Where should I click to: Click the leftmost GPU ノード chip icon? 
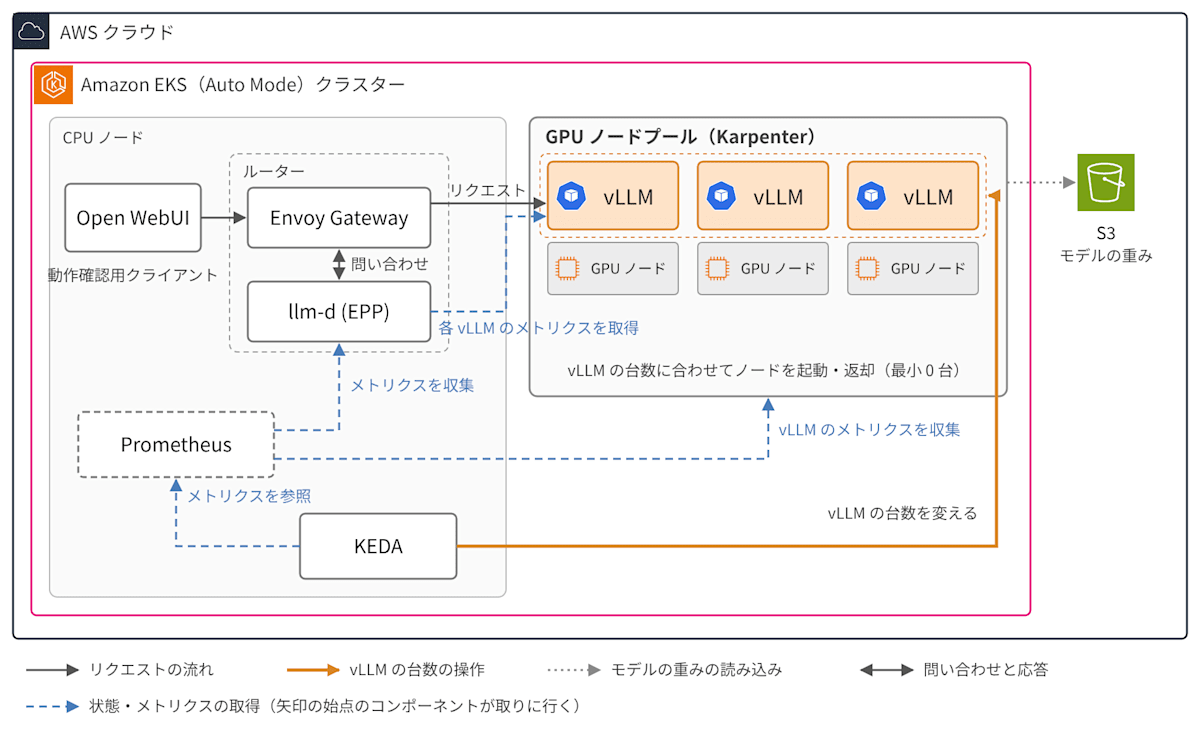tap(568, 268)
